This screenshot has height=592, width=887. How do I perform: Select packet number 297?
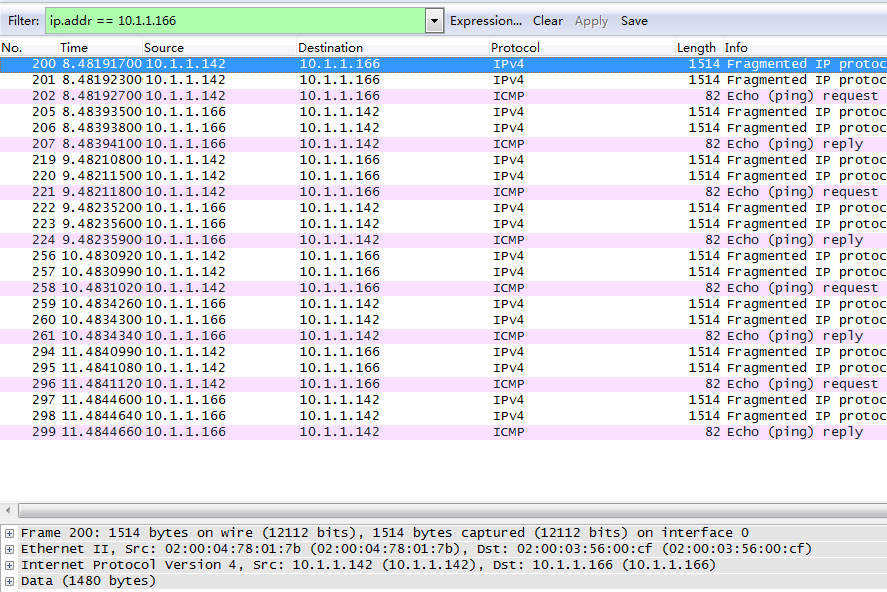point(444,400)
